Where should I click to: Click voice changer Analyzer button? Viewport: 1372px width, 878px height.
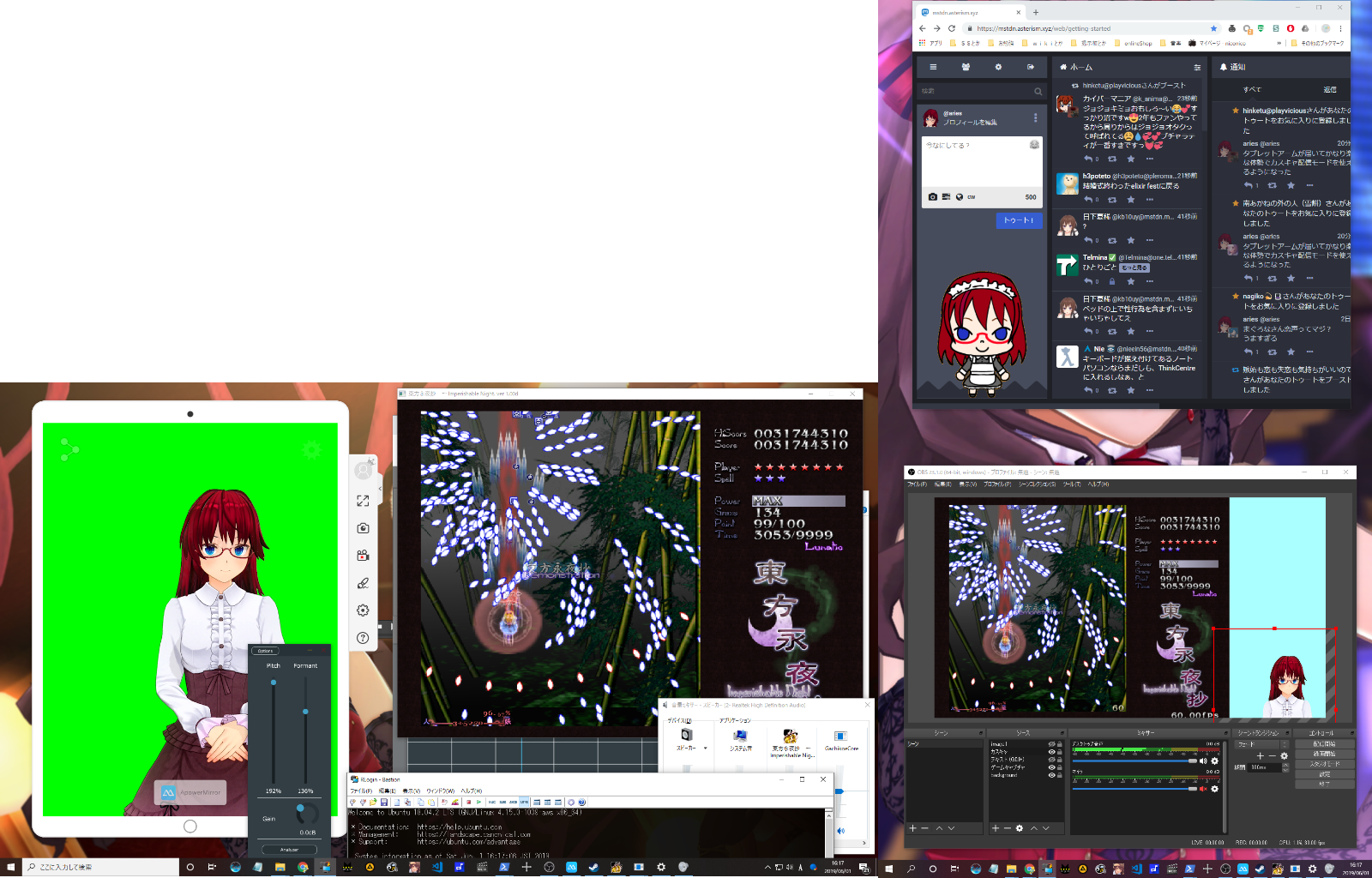coord(289,850)
